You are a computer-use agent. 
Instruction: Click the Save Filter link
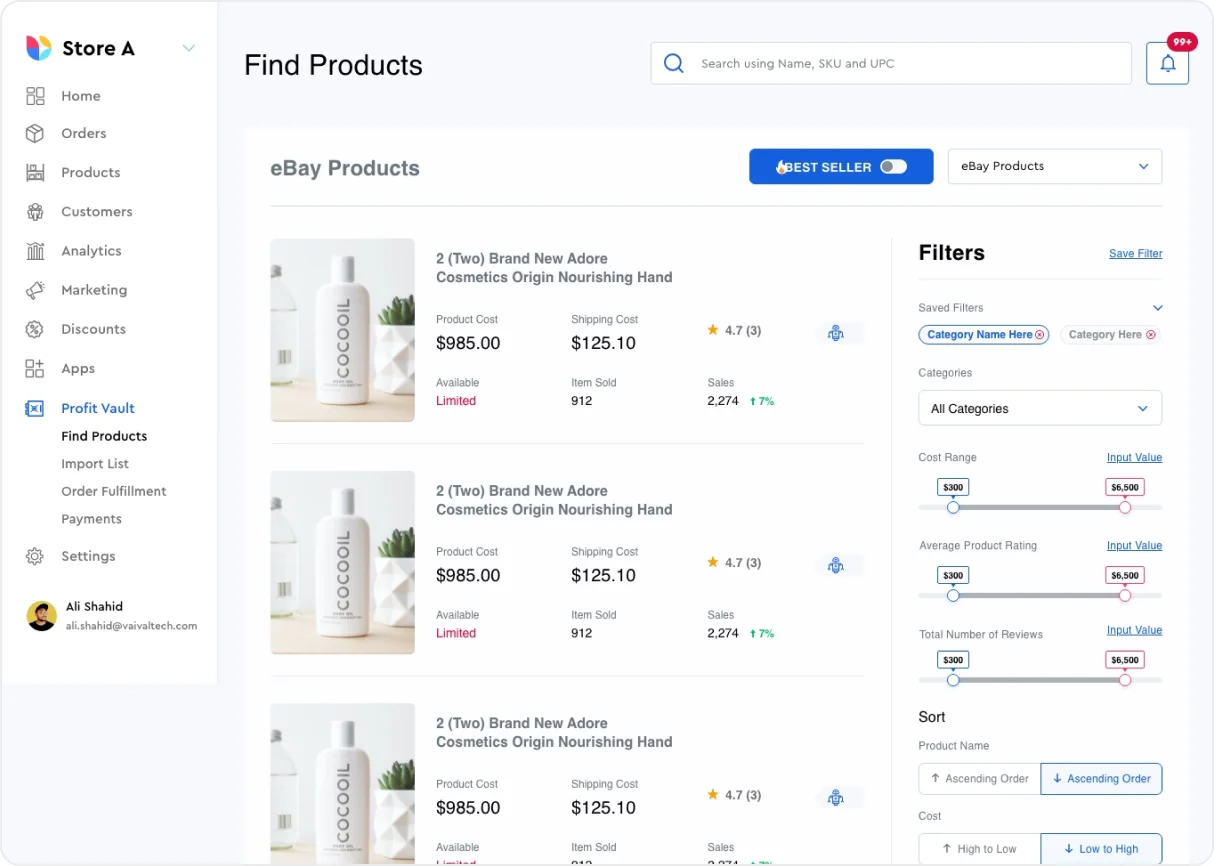(1135, 253)
